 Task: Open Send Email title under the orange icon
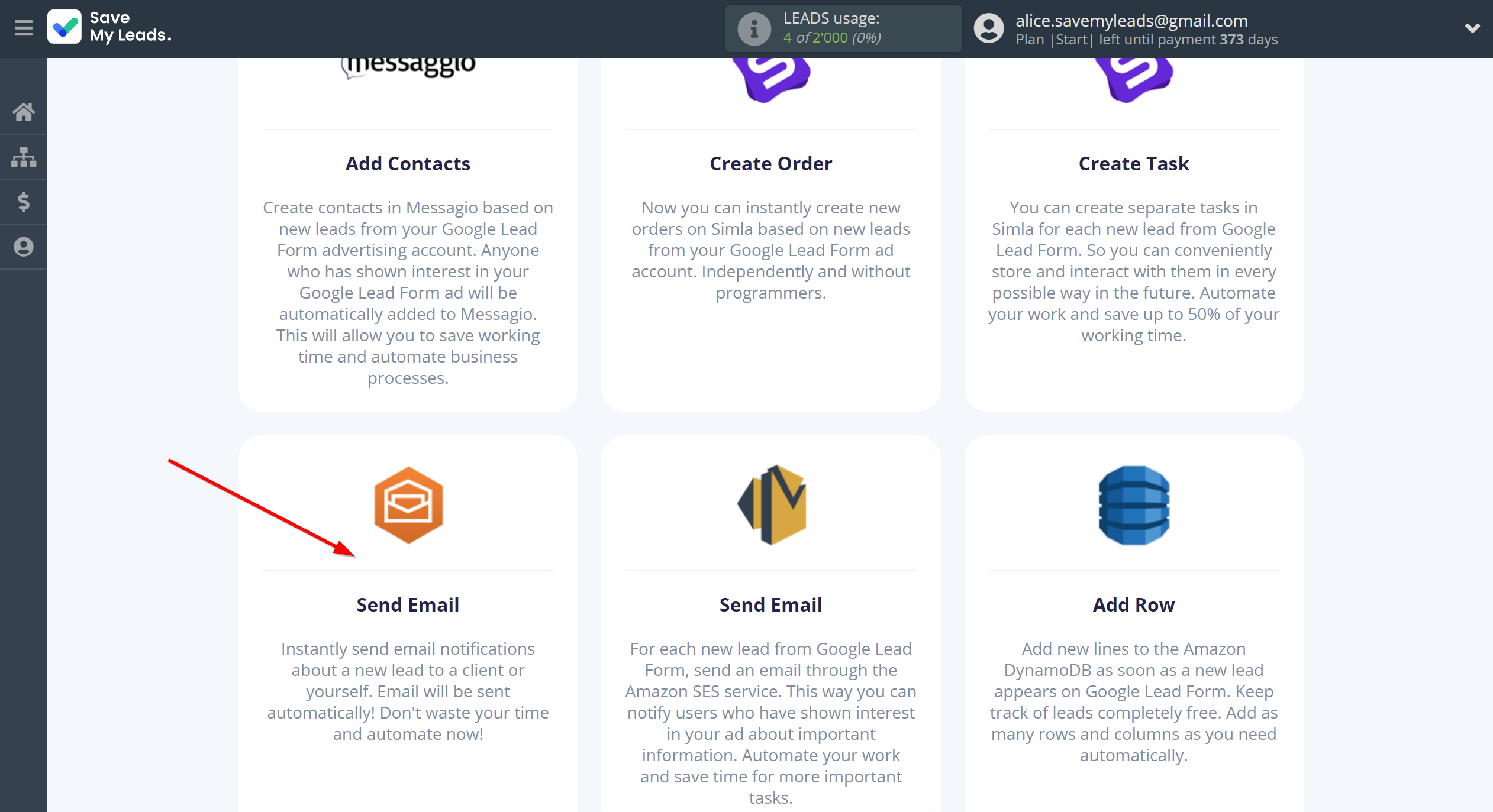coord(408,605)
